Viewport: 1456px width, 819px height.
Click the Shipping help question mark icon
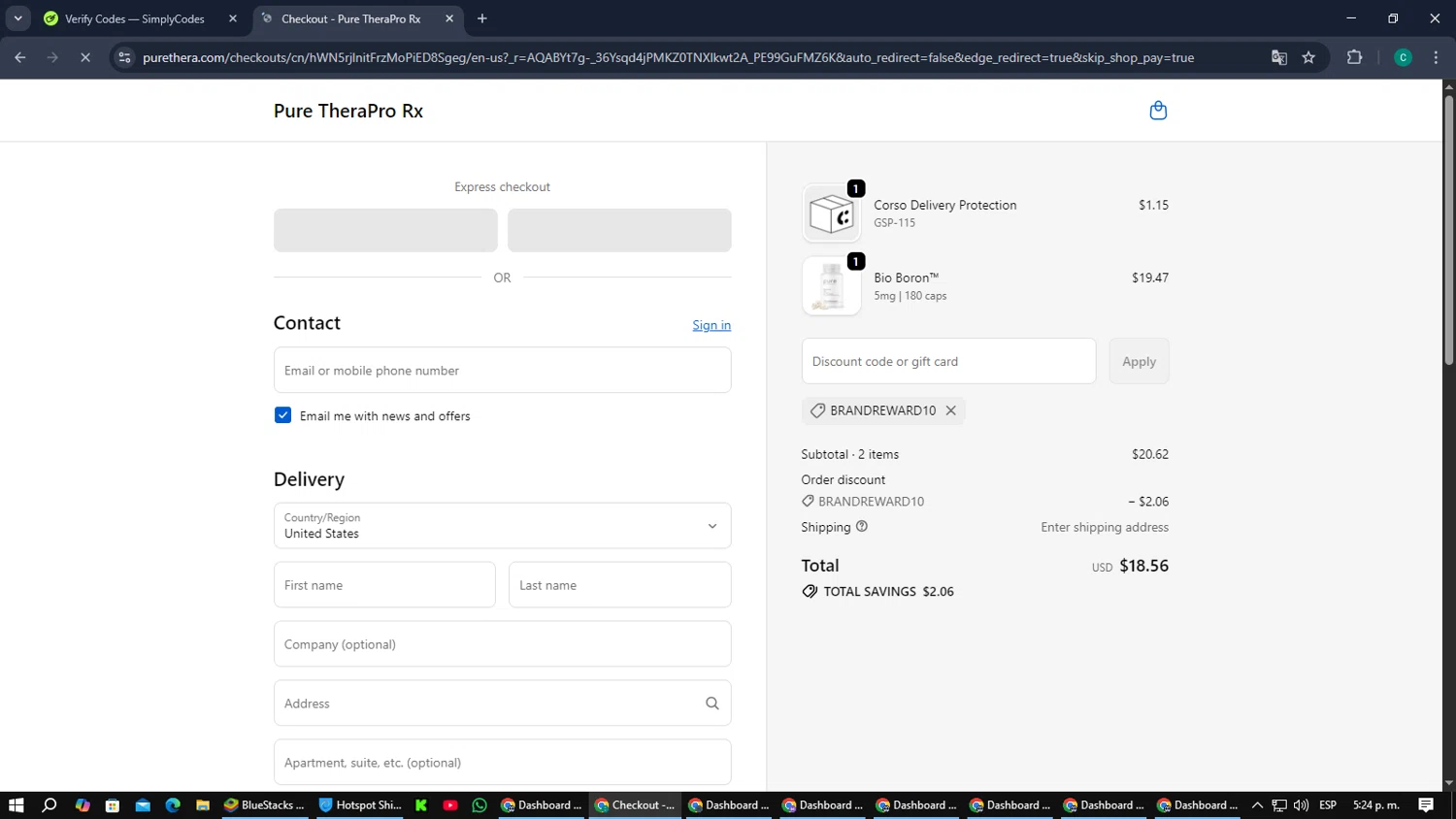pyautogui.click(x=862, y=527)
